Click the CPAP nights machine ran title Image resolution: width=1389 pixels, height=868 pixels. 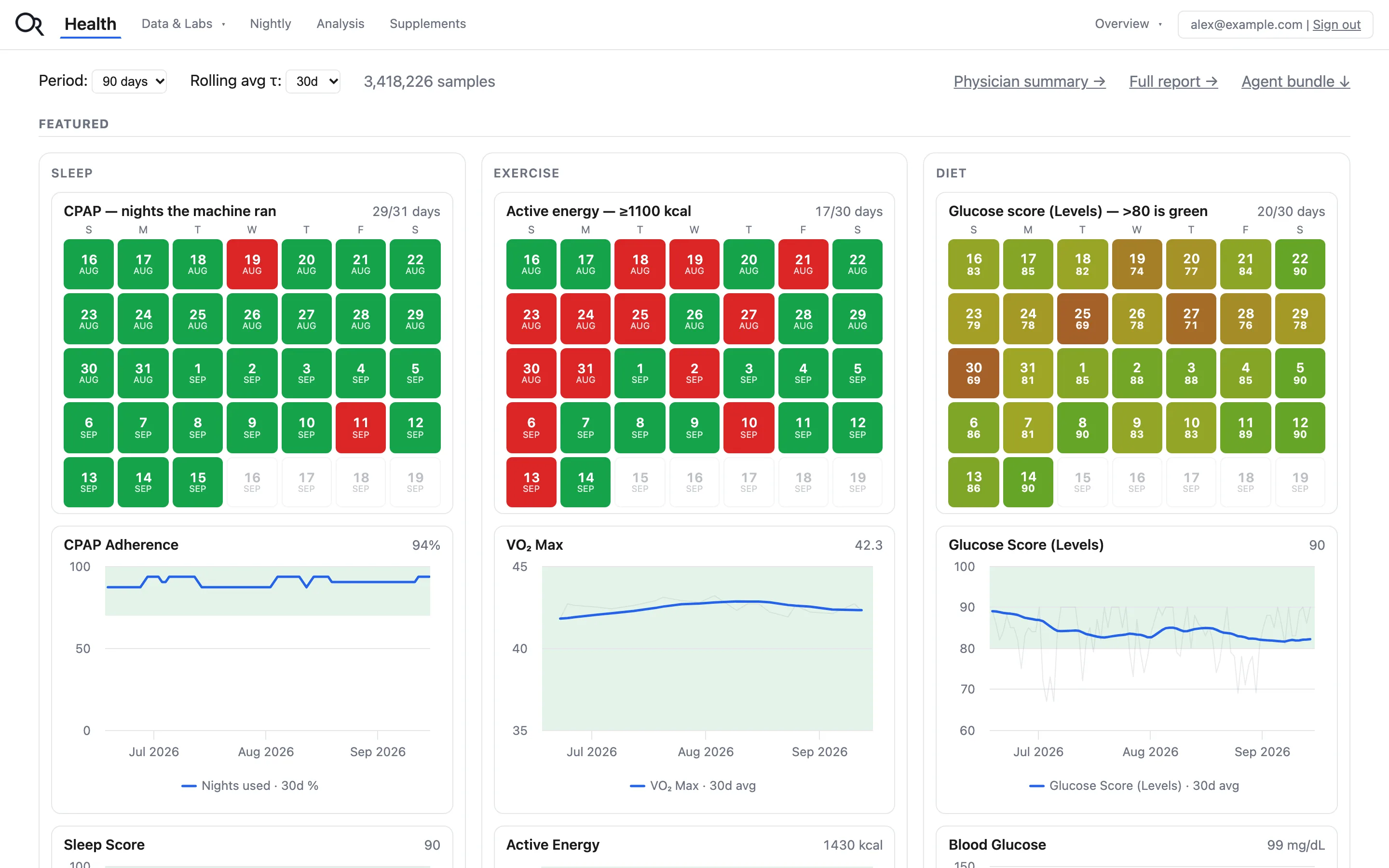coord(170,211)
